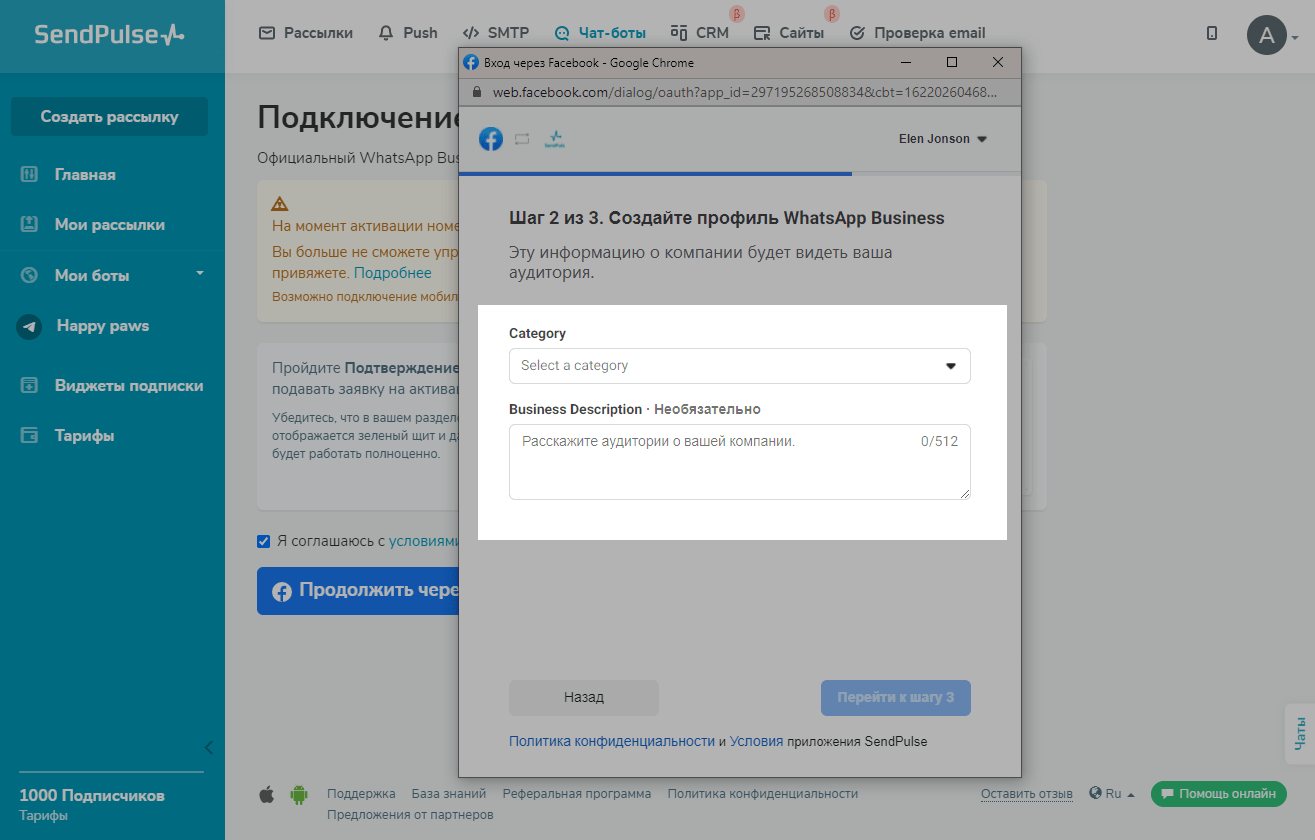
Task: Click the Telegram icon beside Happy paws
Action: [x=29, y=327]
